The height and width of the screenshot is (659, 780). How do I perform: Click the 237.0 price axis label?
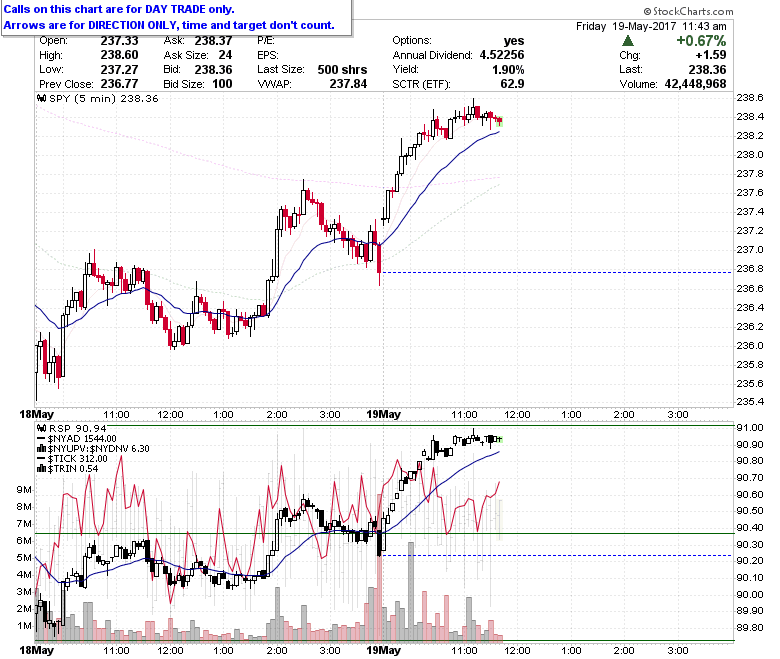click(750, 250)
